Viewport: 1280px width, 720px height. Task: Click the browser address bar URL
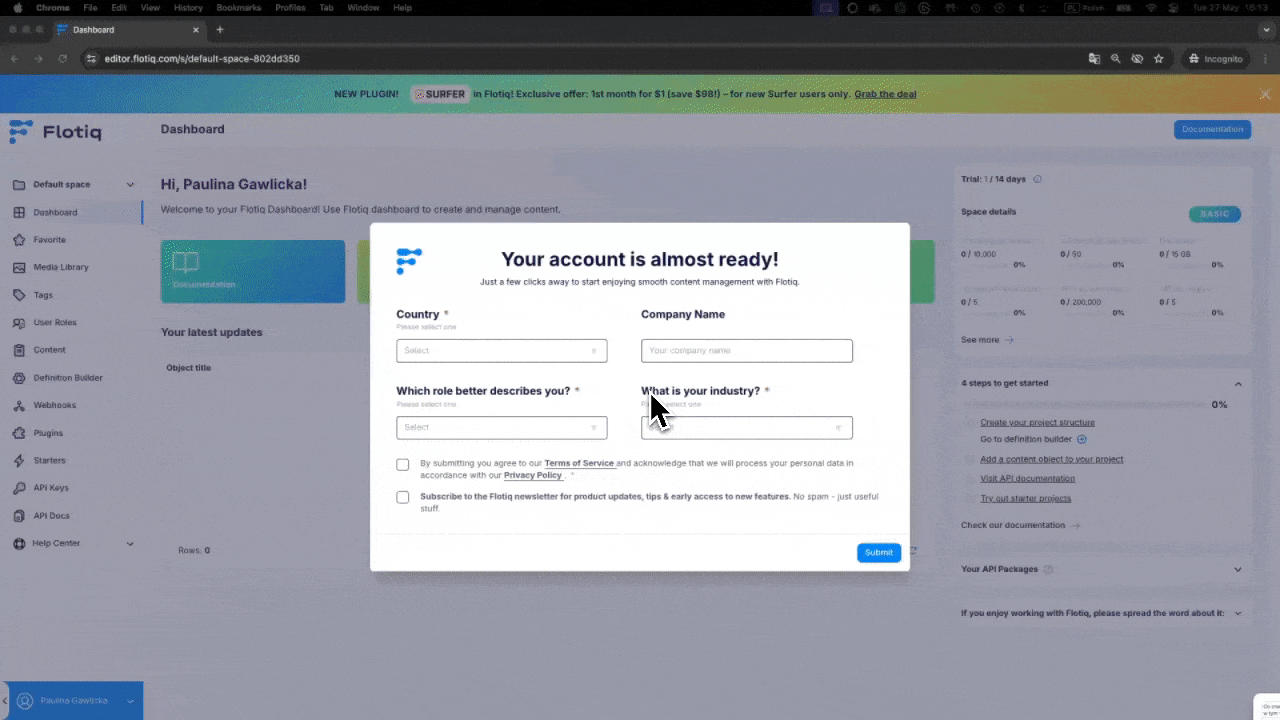pyautogui.click(x=202, y=59)
